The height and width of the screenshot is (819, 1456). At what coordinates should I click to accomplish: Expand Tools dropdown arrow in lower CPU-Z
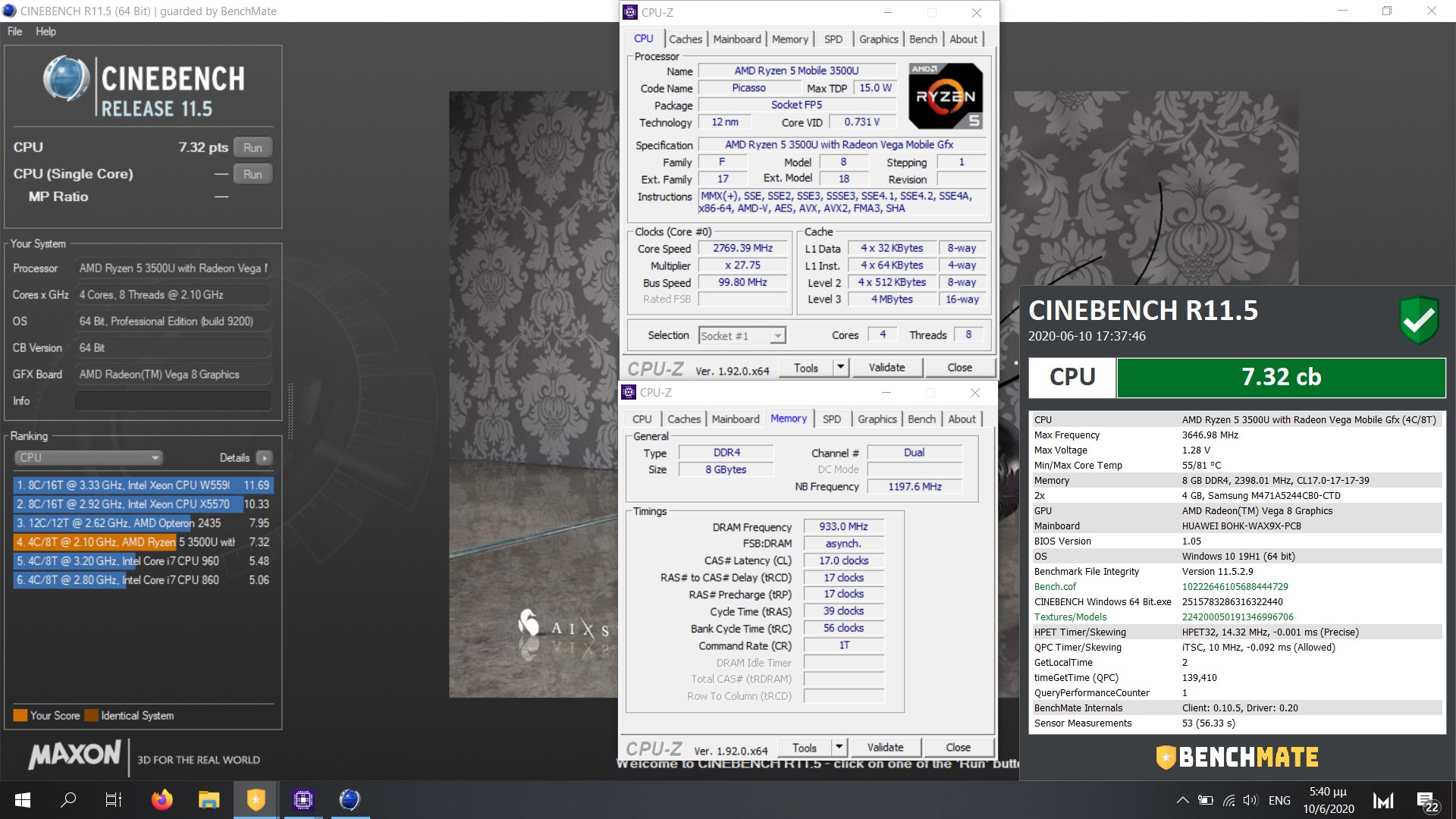[x=839, y=748]
